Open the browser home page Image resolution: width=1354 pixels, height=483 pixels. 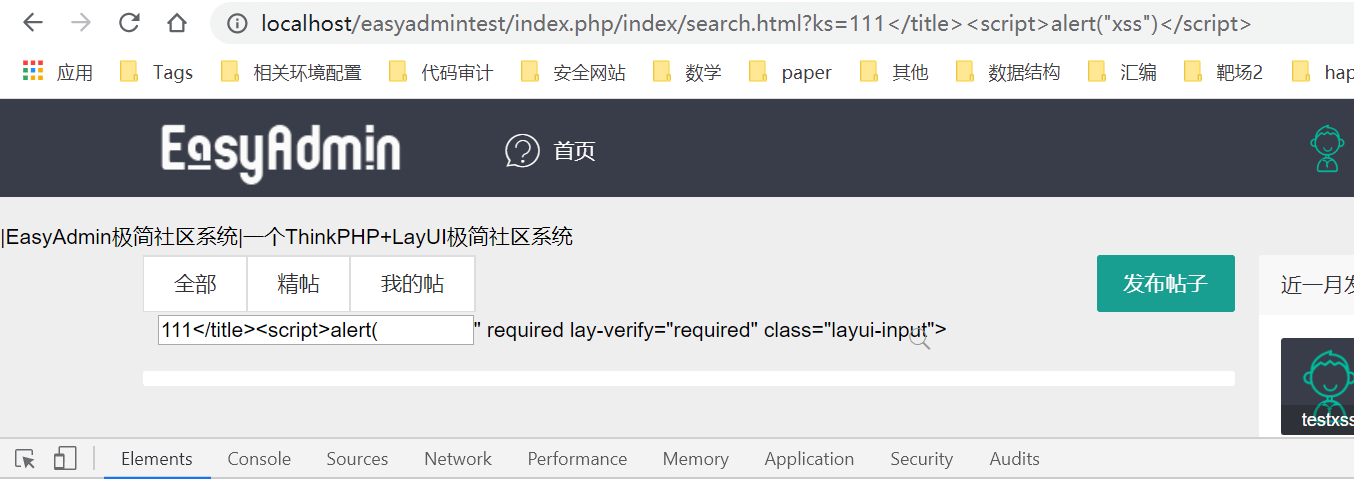point(177,23)
